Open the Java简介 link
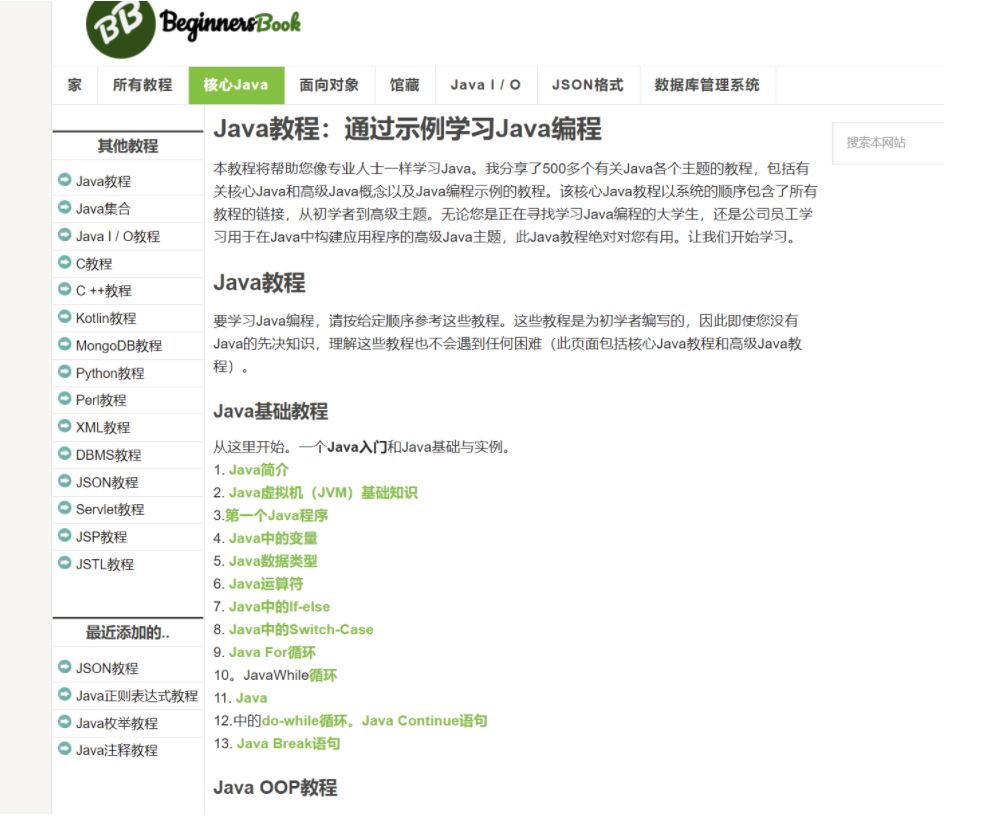The width and height of the screenshot is (983, 823). pyautogui.click(x=259, y=470)
